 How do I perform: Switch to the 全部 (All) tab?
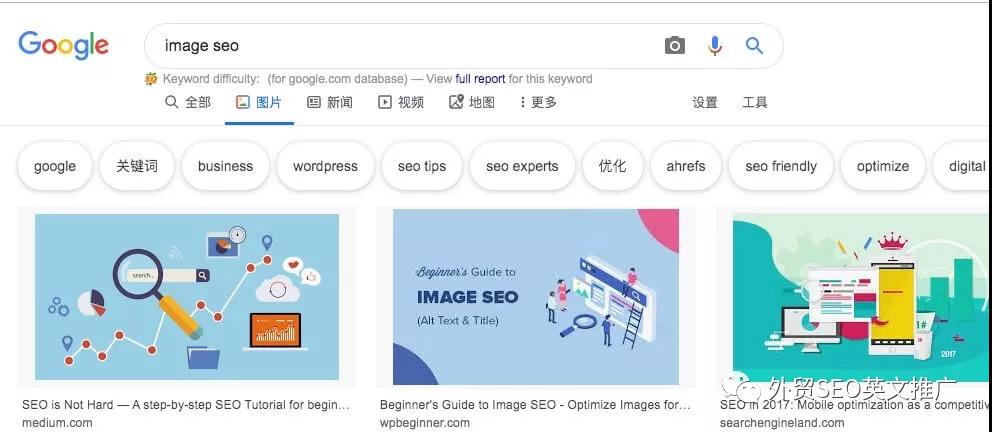pyautogui.click(x=188, y=102)
